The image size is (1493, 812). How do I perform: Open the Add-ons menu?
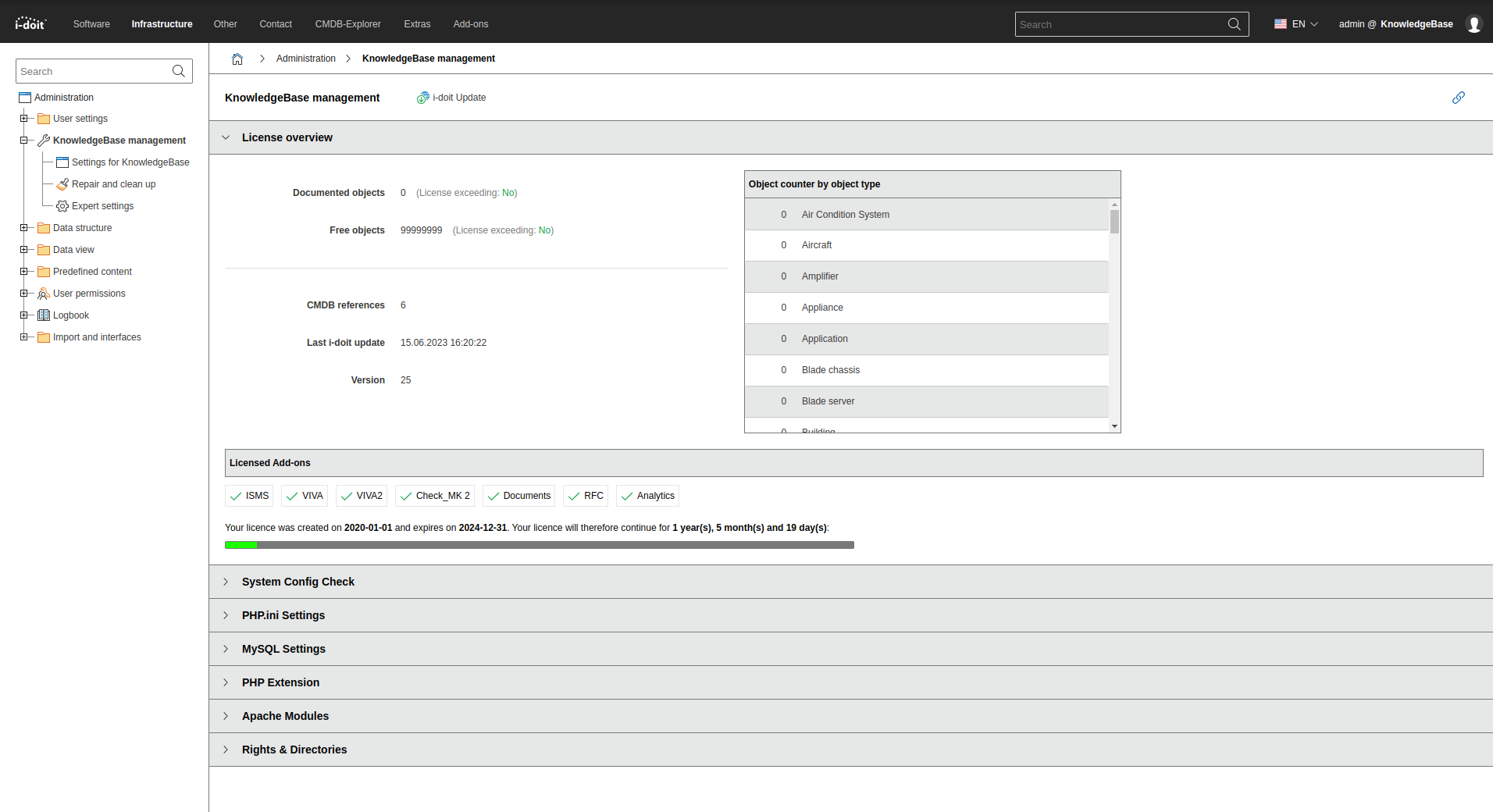coord(471,24)
